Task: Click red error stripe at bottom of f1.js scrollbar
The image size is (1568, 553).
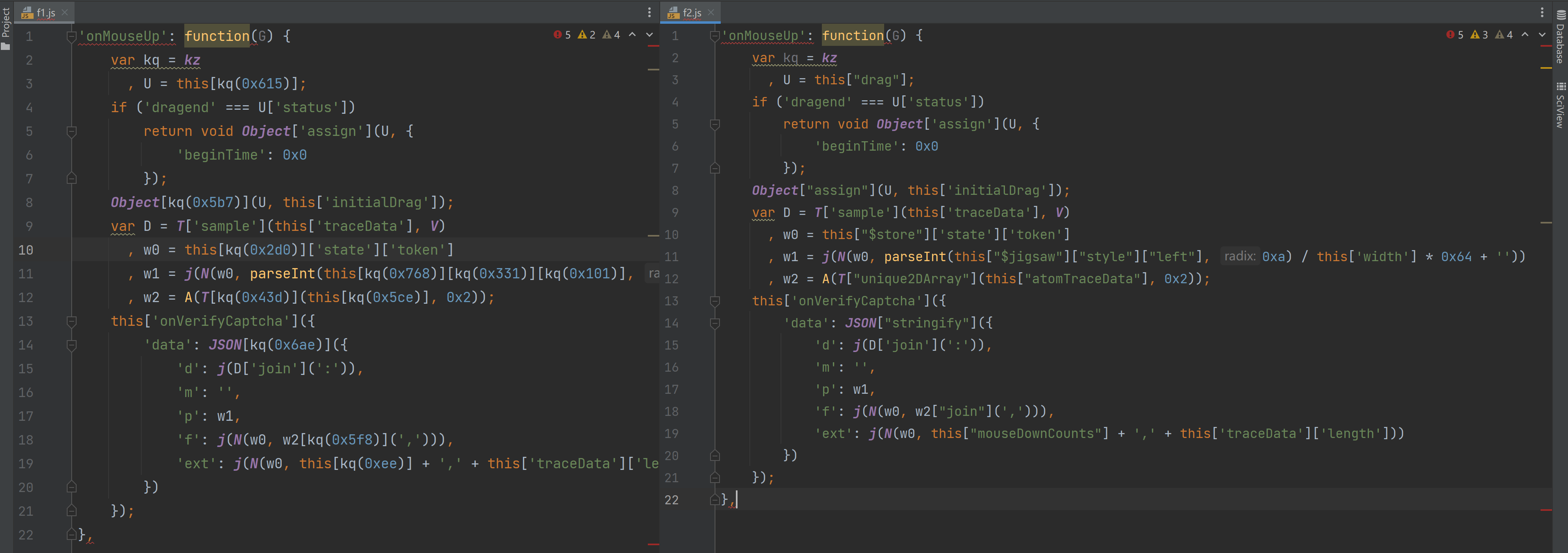Action: tap(653, 544)
